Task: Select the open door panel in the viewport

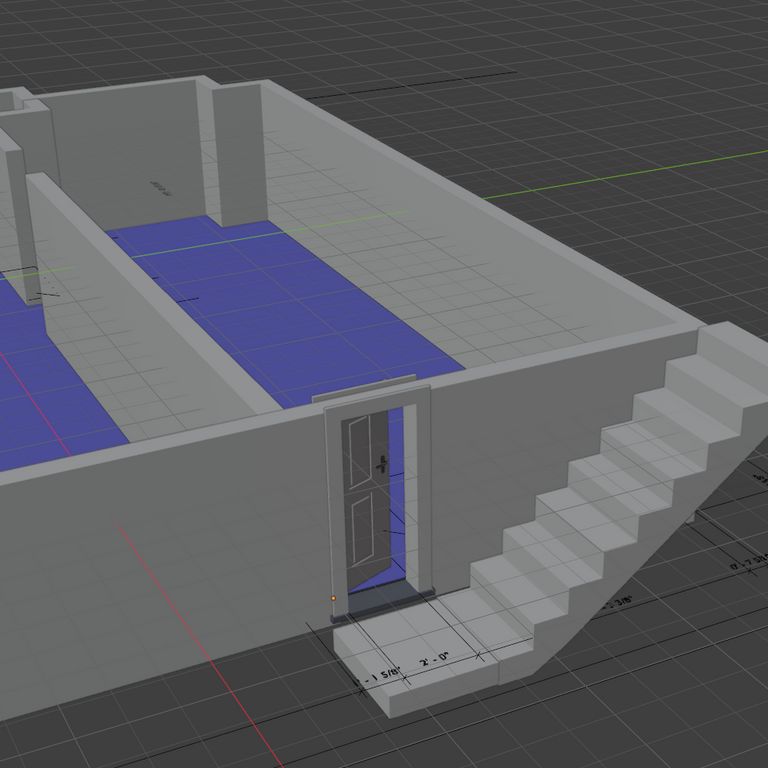Action: (x=368, y=499)
